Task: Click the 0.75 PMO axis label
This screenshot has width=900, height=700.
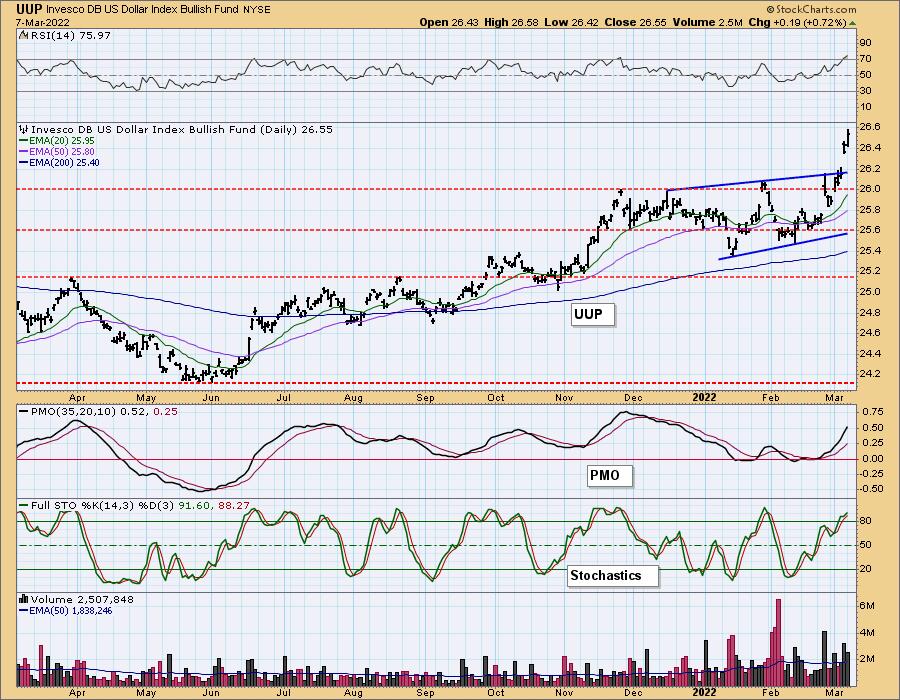Action: point(872,411)
